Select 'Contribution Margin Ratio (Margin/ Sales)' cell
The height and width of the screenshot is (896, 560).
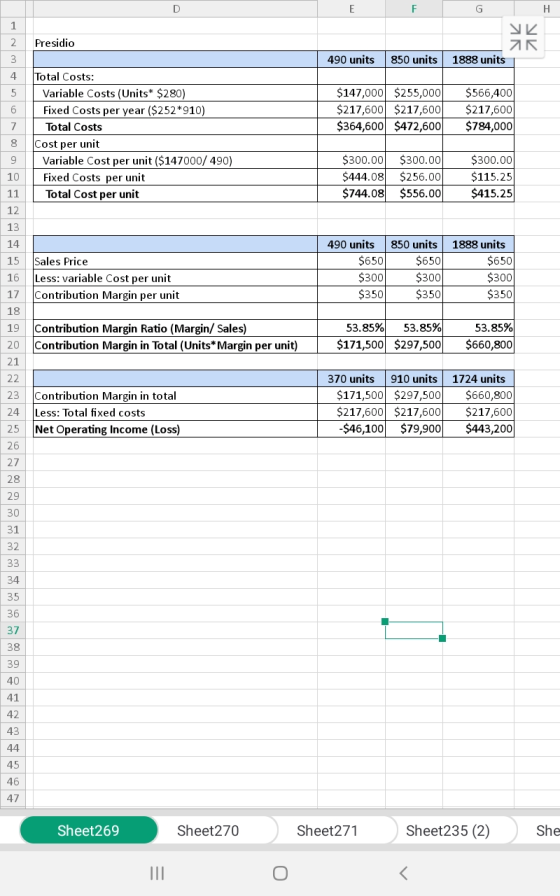point(175,328)
